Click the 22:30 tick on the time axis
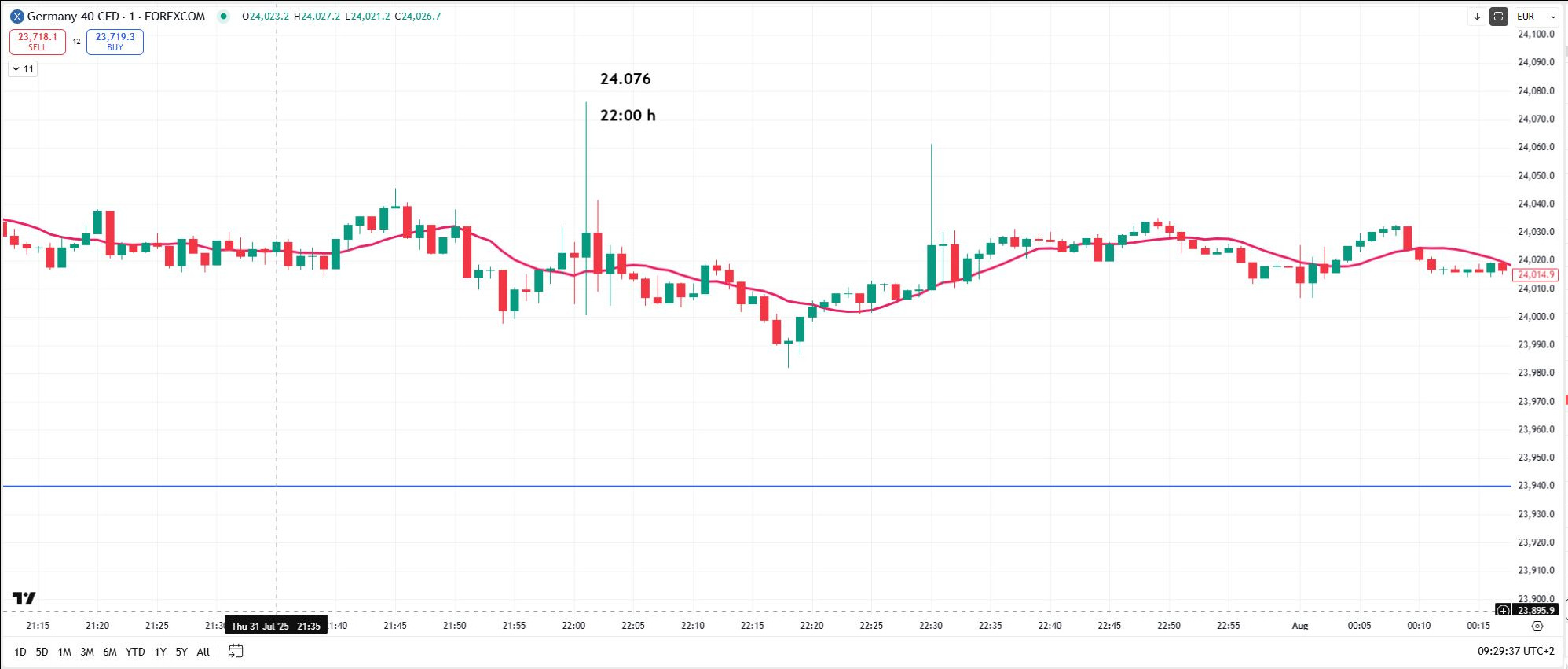The height and width of the screenshot is (669, 1568). coord(931,626)
